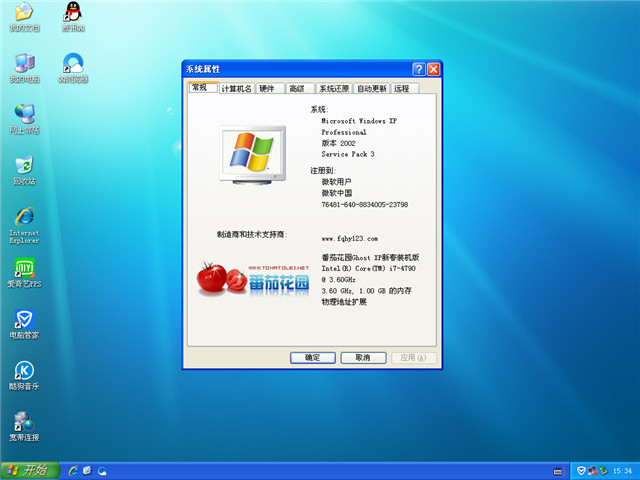Image resolution: width=640 pixels, height=480 pixels.
Task: Switch to the System Restore (系统还原) tab
Action: click(334, 88)
